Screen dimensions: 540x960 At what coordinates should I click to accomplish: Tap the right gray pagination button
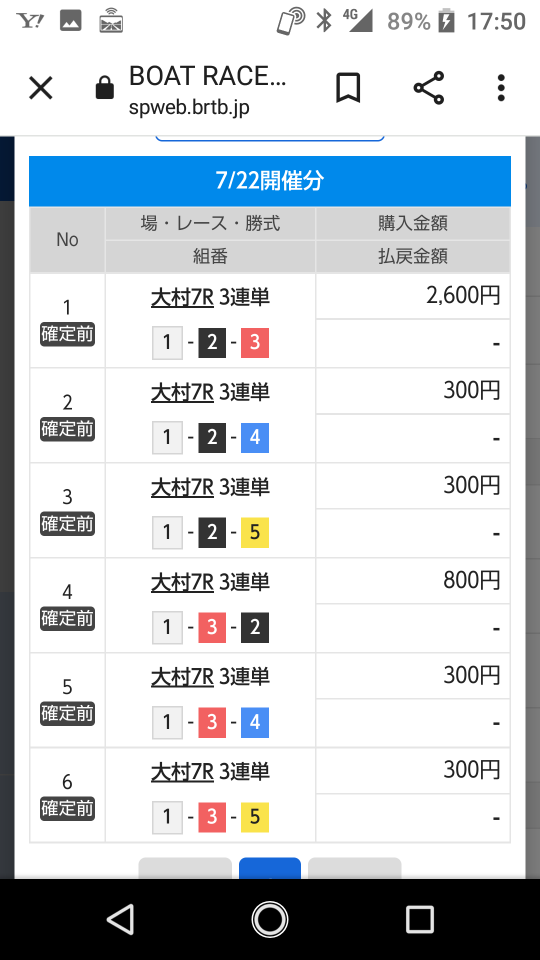[354, 869]
